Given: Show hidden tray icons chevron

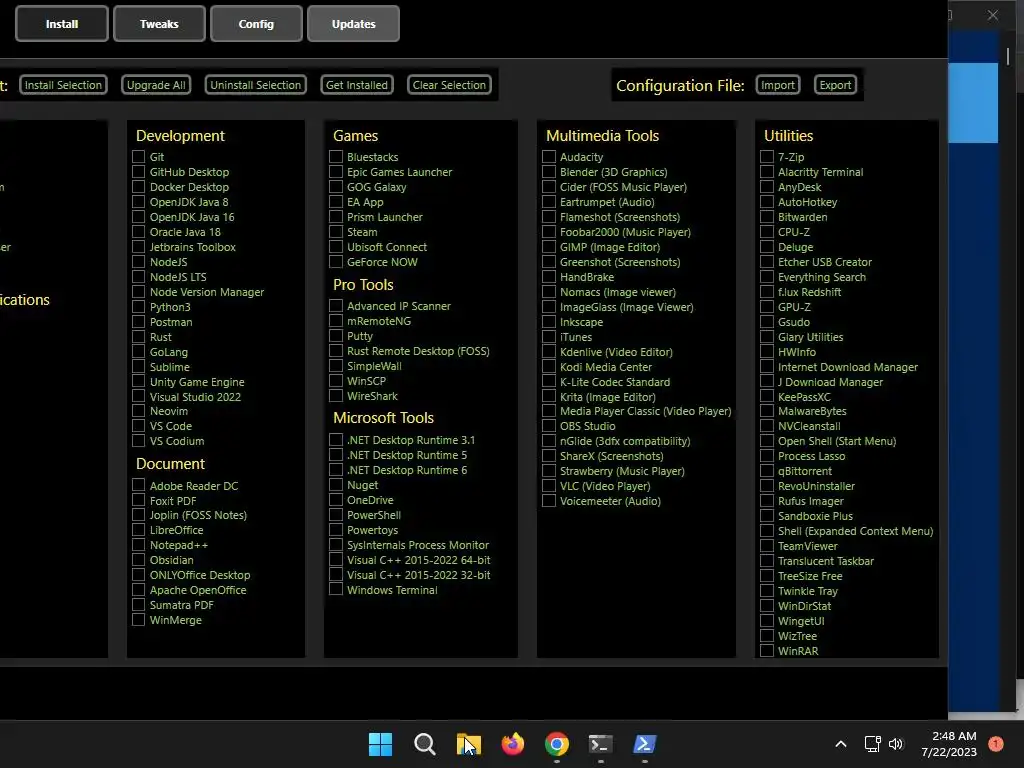Looking at the screenshot, I should coord(841,744).
